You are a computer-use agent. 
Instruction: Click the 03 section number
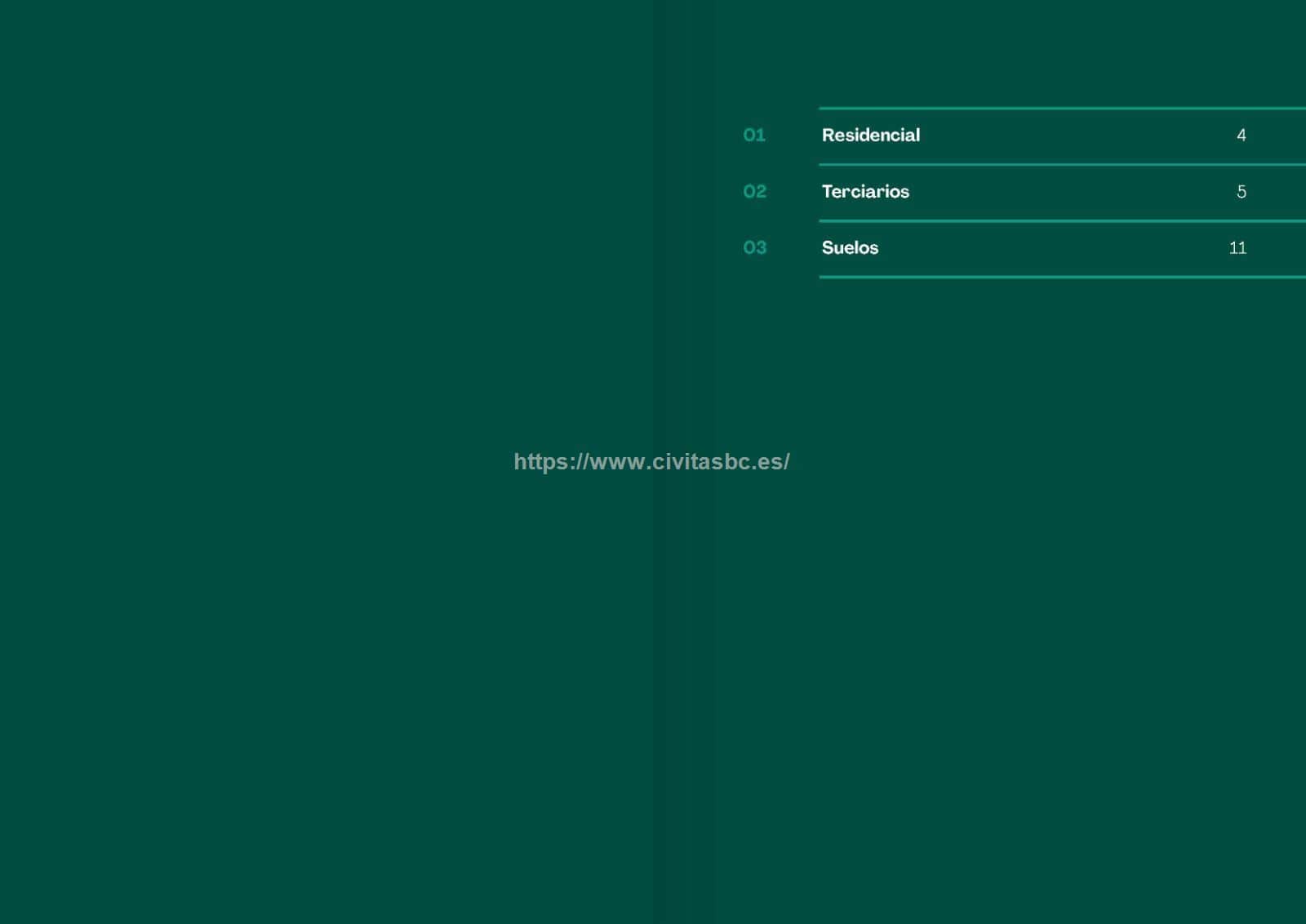[x=754, y=248]
